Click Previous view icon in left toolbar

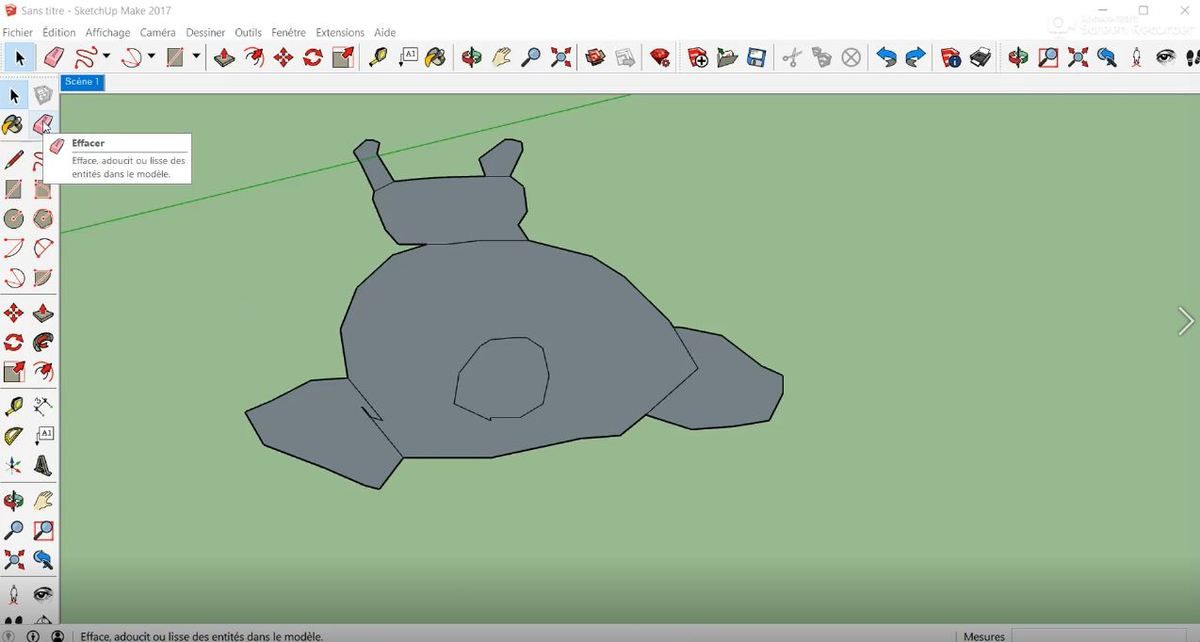point(43,558)
